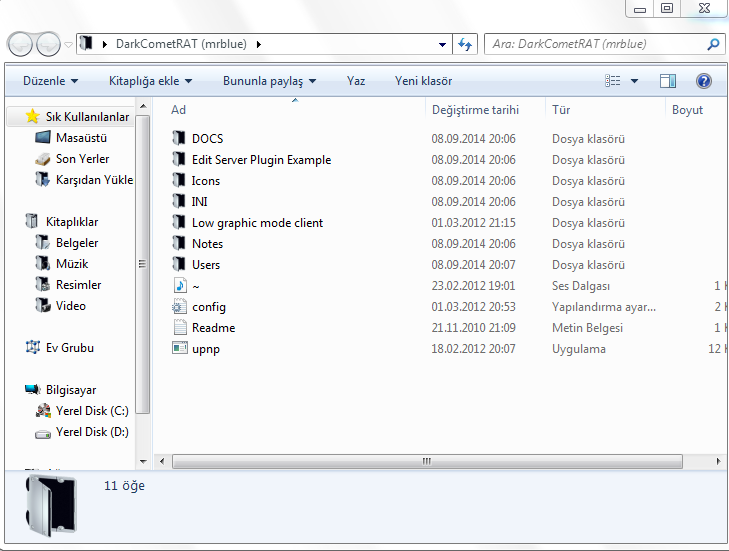Open the DOCS folder icon
The height and width of the screenshot is (551, 729).
(x=179, y=138)
